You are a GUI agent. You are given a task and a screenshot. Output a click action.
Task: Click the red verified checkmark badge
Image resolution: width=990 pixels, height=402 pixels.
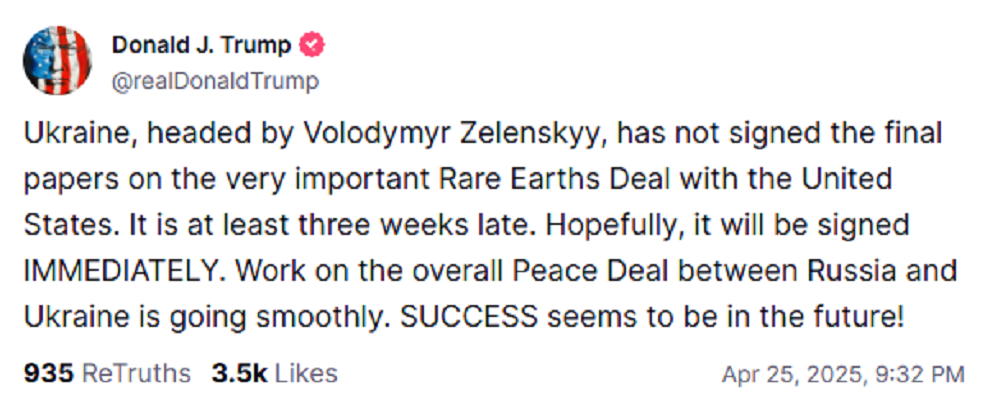click(x=313, y=45)
